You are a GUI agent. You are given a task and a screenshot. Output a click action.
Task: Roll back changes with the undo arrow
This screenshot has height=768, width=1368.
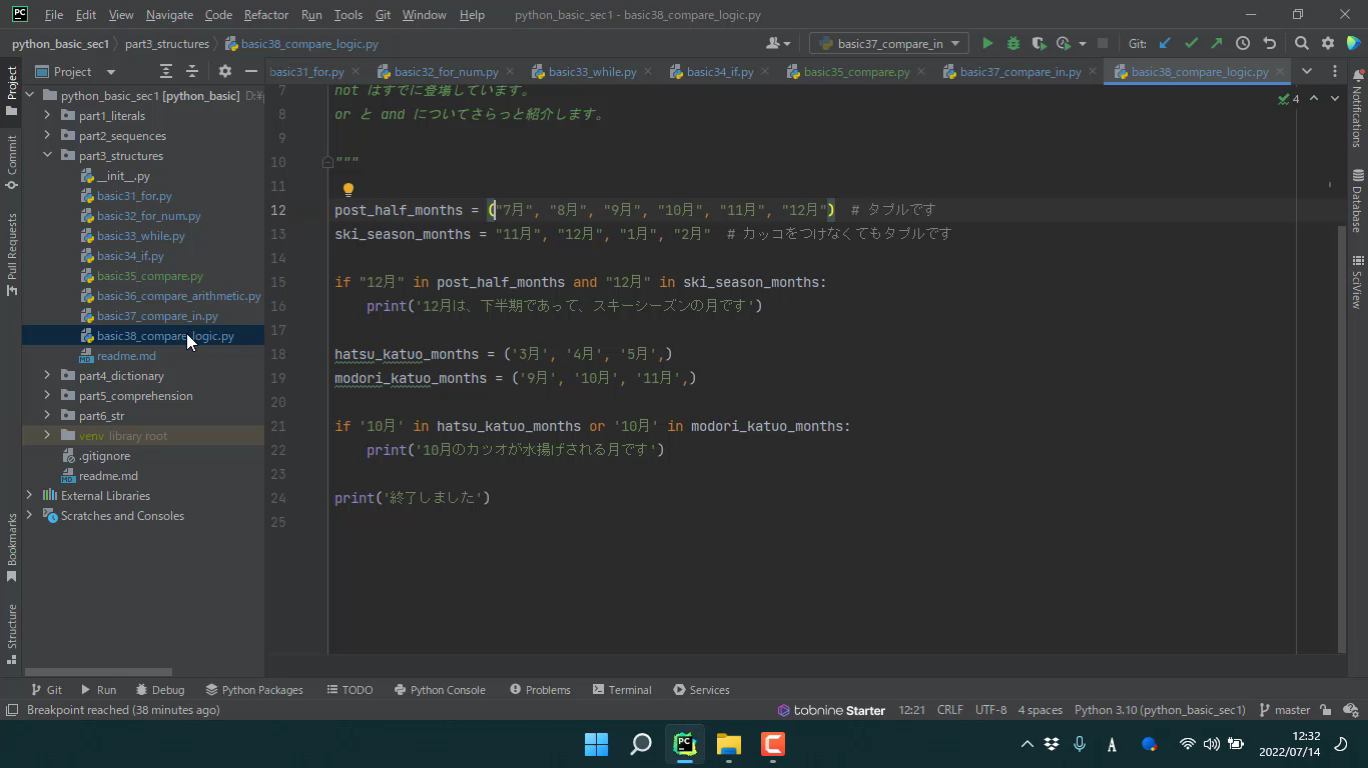coord(1270,44)
